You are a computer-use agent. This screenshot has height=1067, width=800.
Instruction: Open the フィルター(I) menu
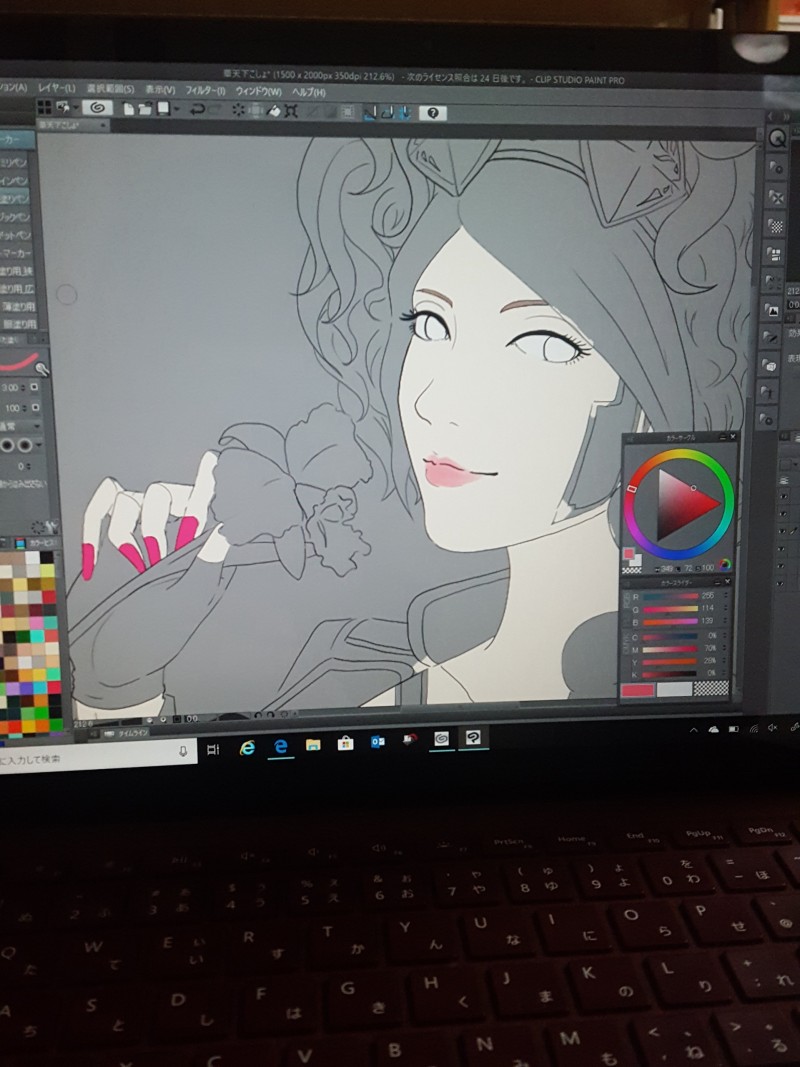(x=205, y=90)
